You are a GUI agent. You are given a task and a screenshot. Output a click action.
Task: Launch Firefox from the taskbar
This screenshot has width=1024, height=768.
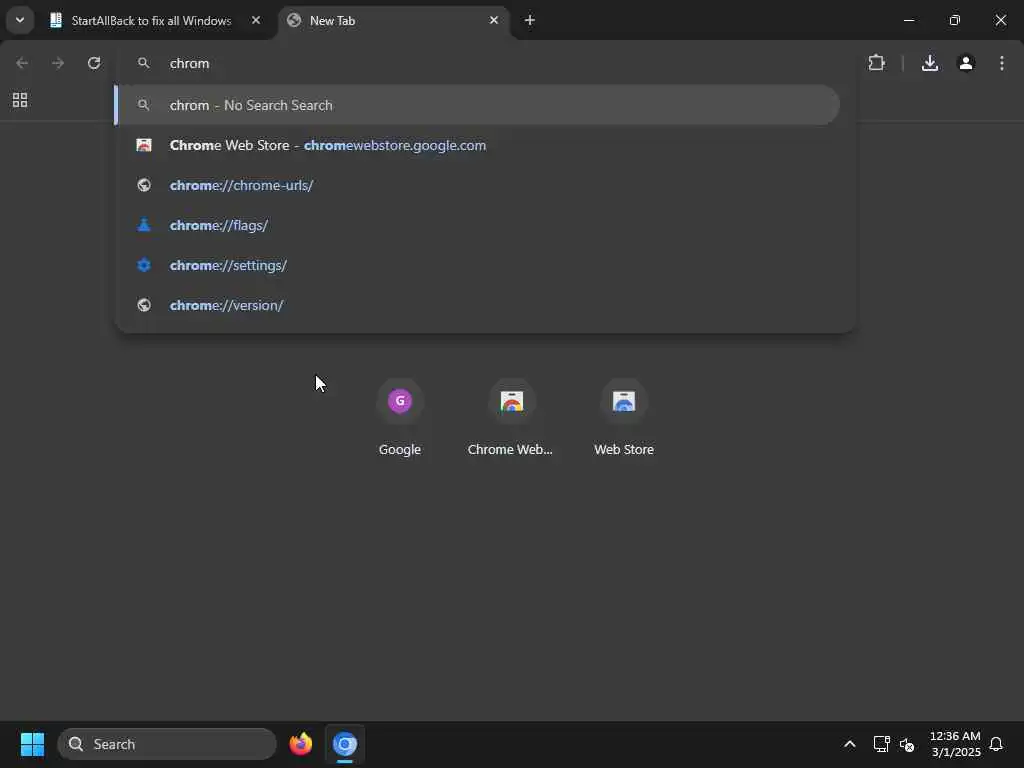click(x=300, y=744)
